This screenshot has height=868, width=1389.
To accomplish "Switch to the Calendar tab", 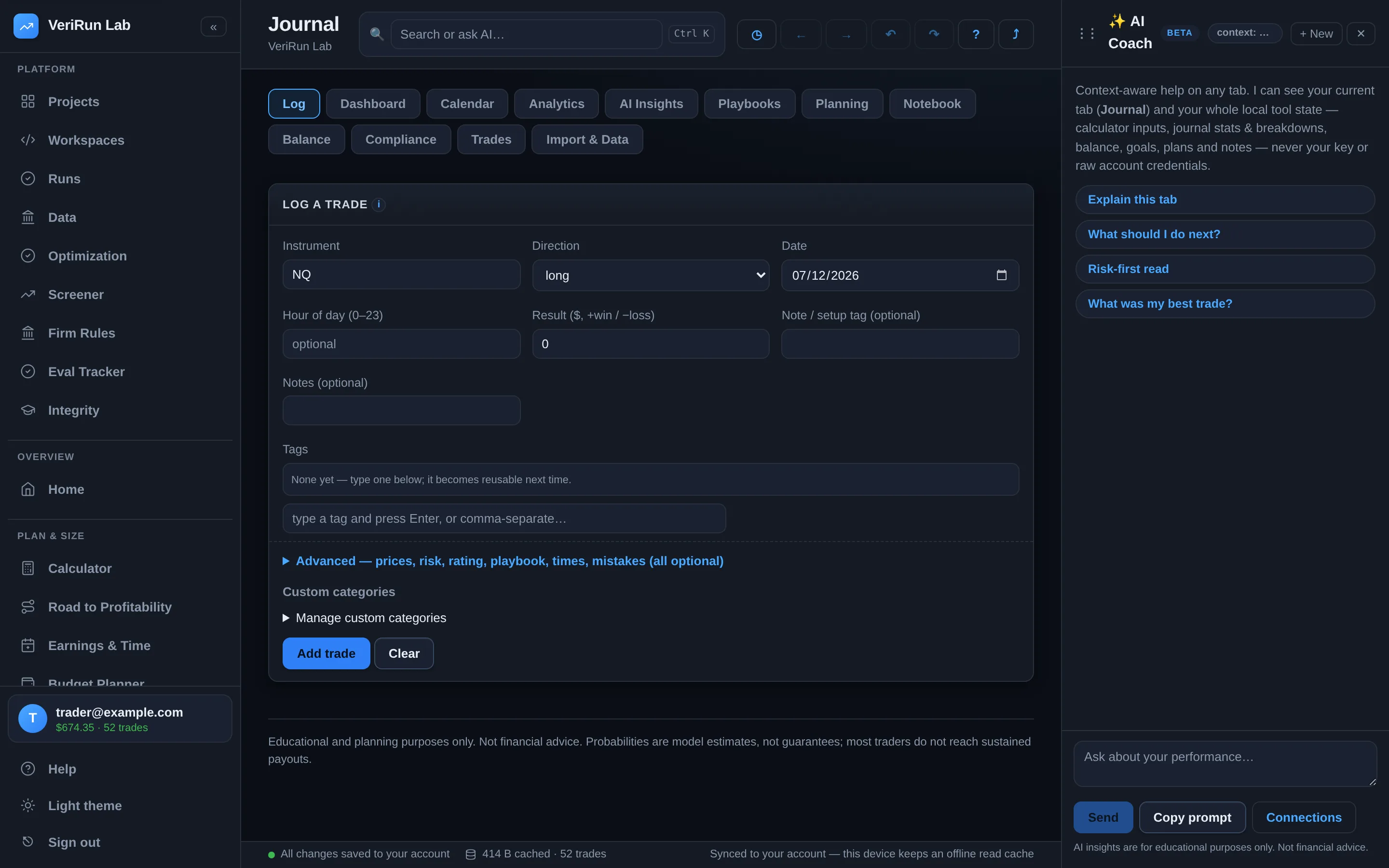I will 467,104.
